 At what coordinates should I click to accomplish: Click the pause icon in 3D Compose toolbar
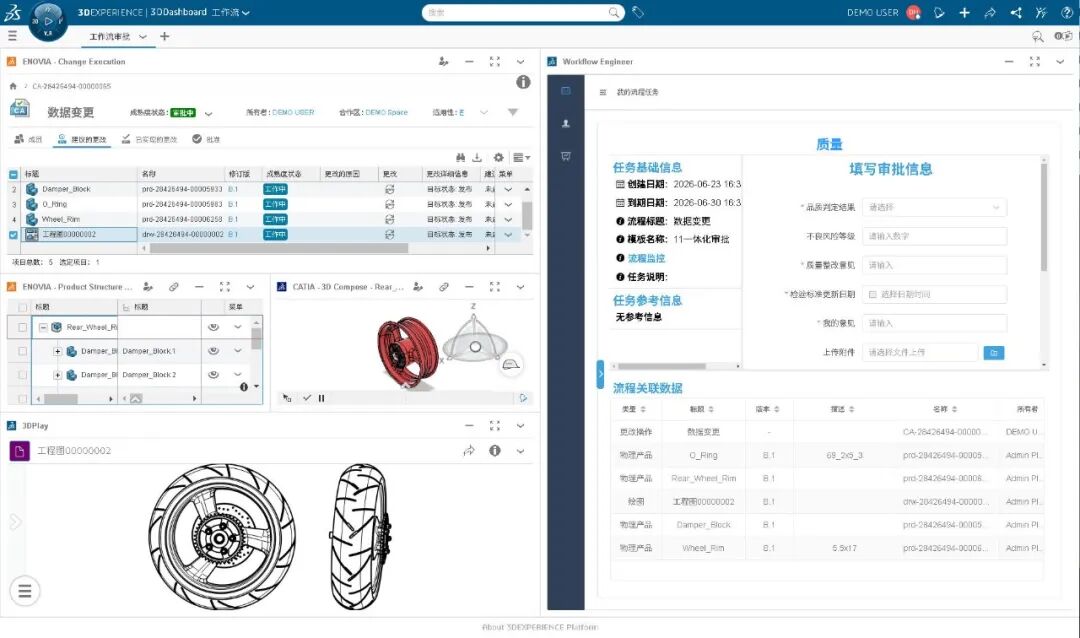[322, 398]
